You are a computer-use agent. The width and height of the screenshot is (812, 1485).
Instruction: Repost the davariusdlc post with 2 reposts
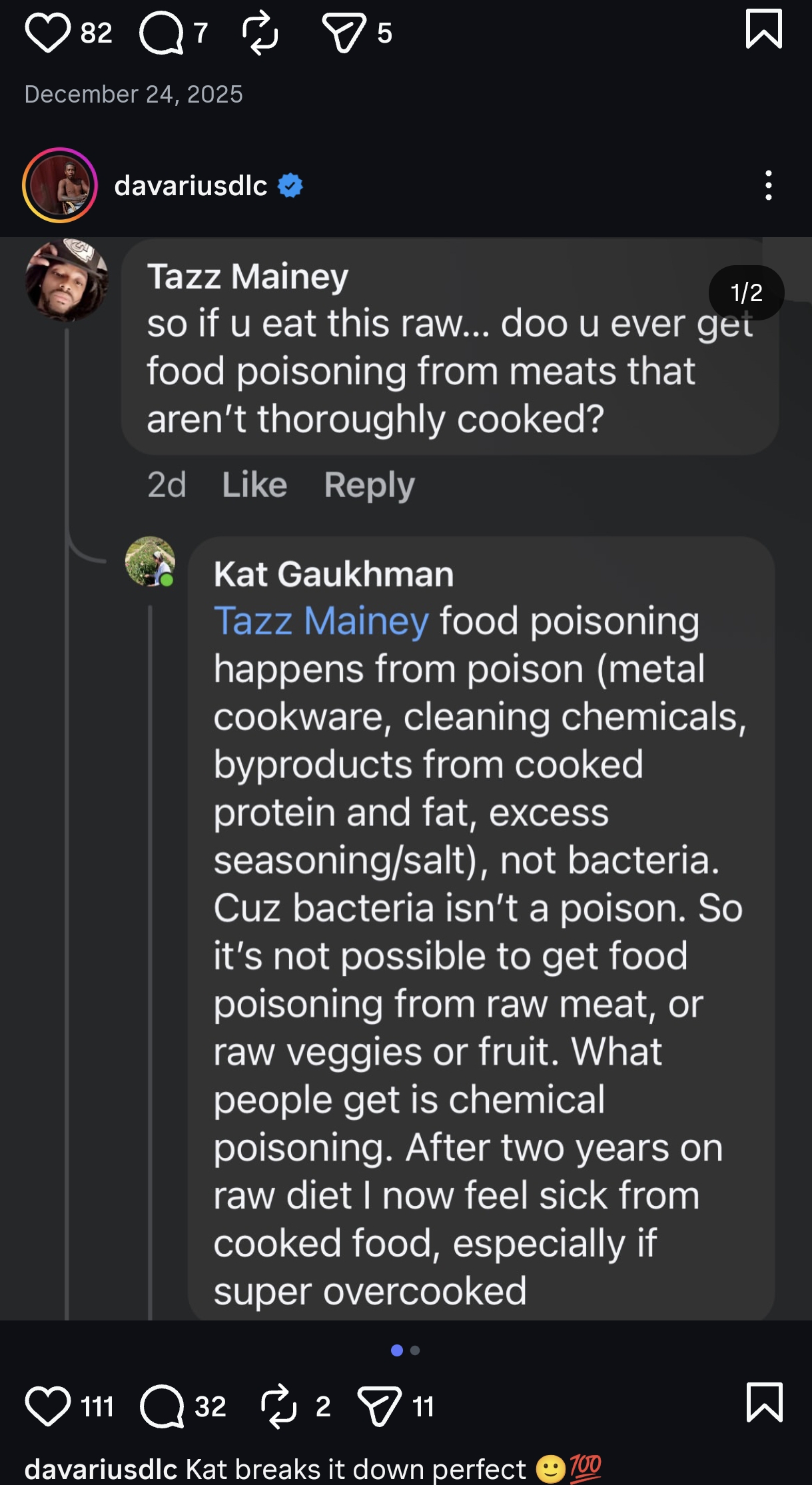(278, 1406)
